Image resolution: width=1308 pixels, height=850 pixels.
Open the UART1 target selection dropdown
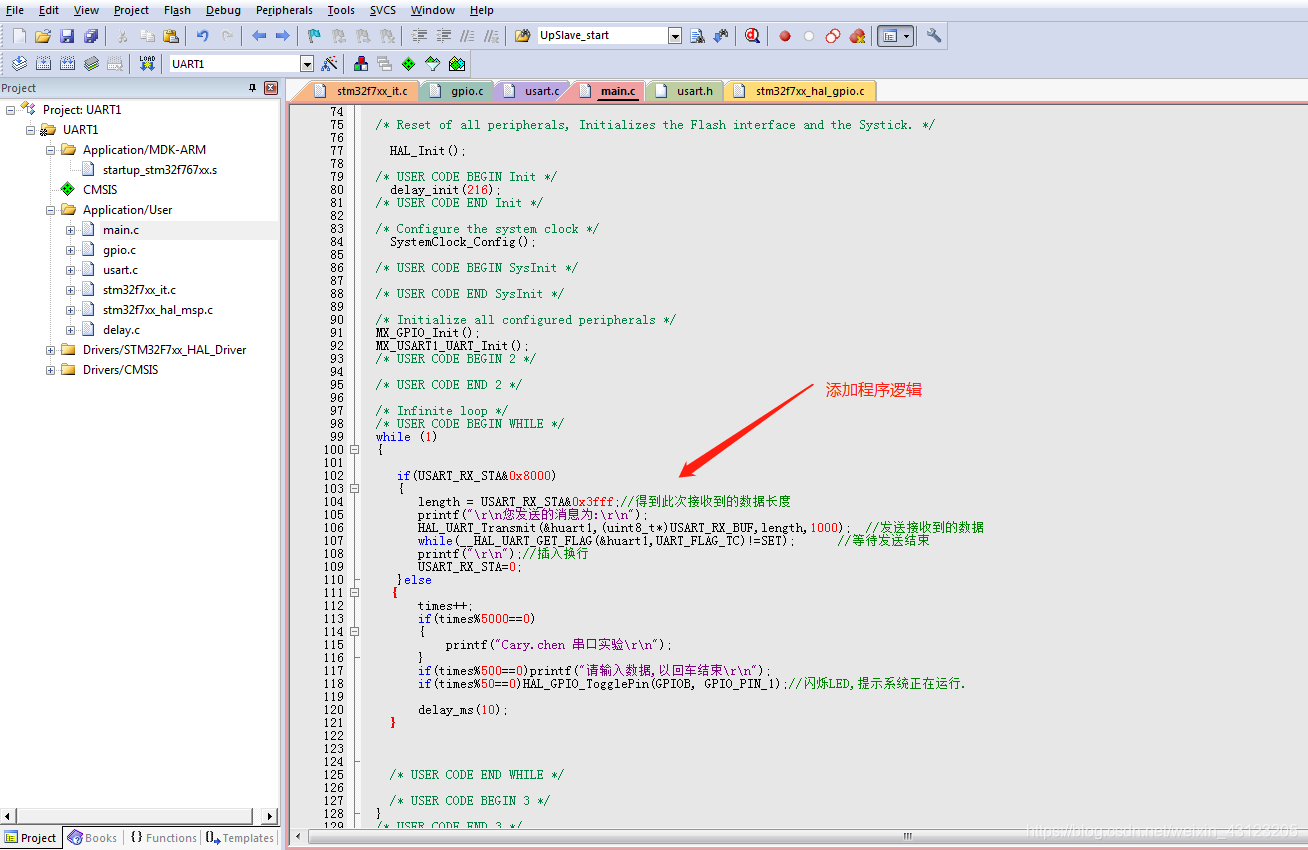tap(307, 64)
